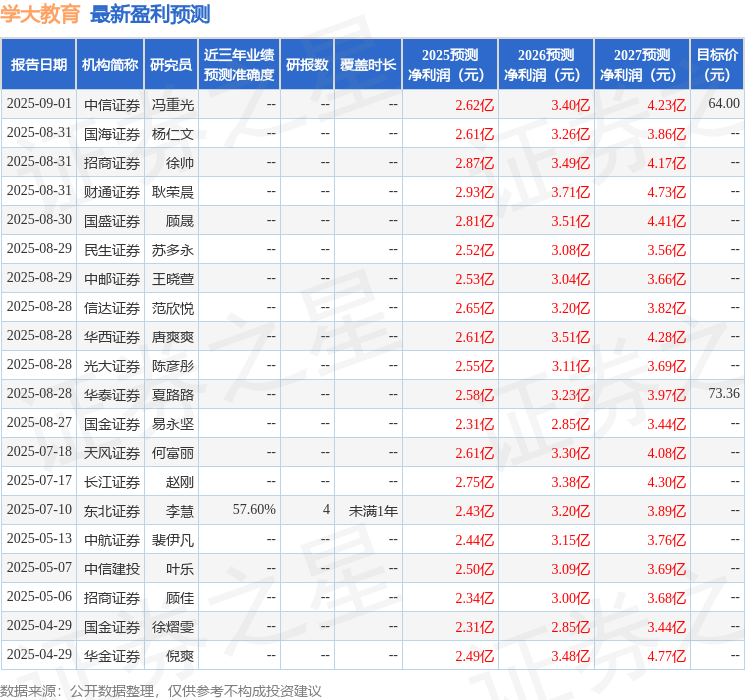Click the 覆盖时长 column header
The image size is (745, 700).
368,65
